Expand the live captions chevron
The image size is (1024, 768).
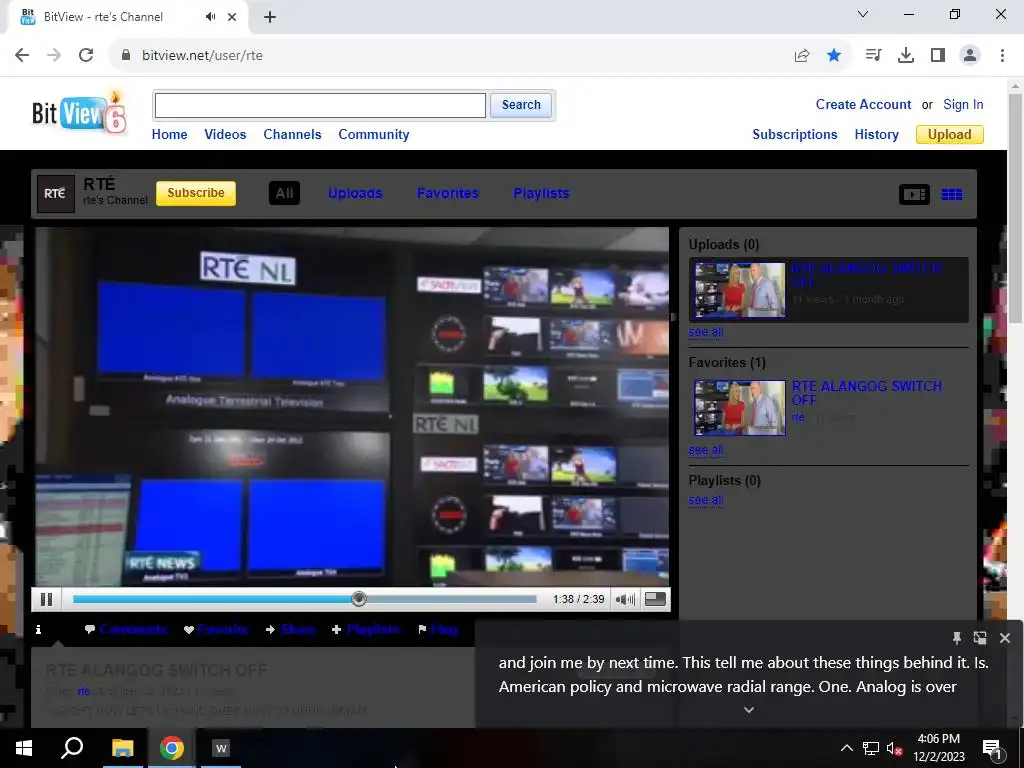click(749, 710)
